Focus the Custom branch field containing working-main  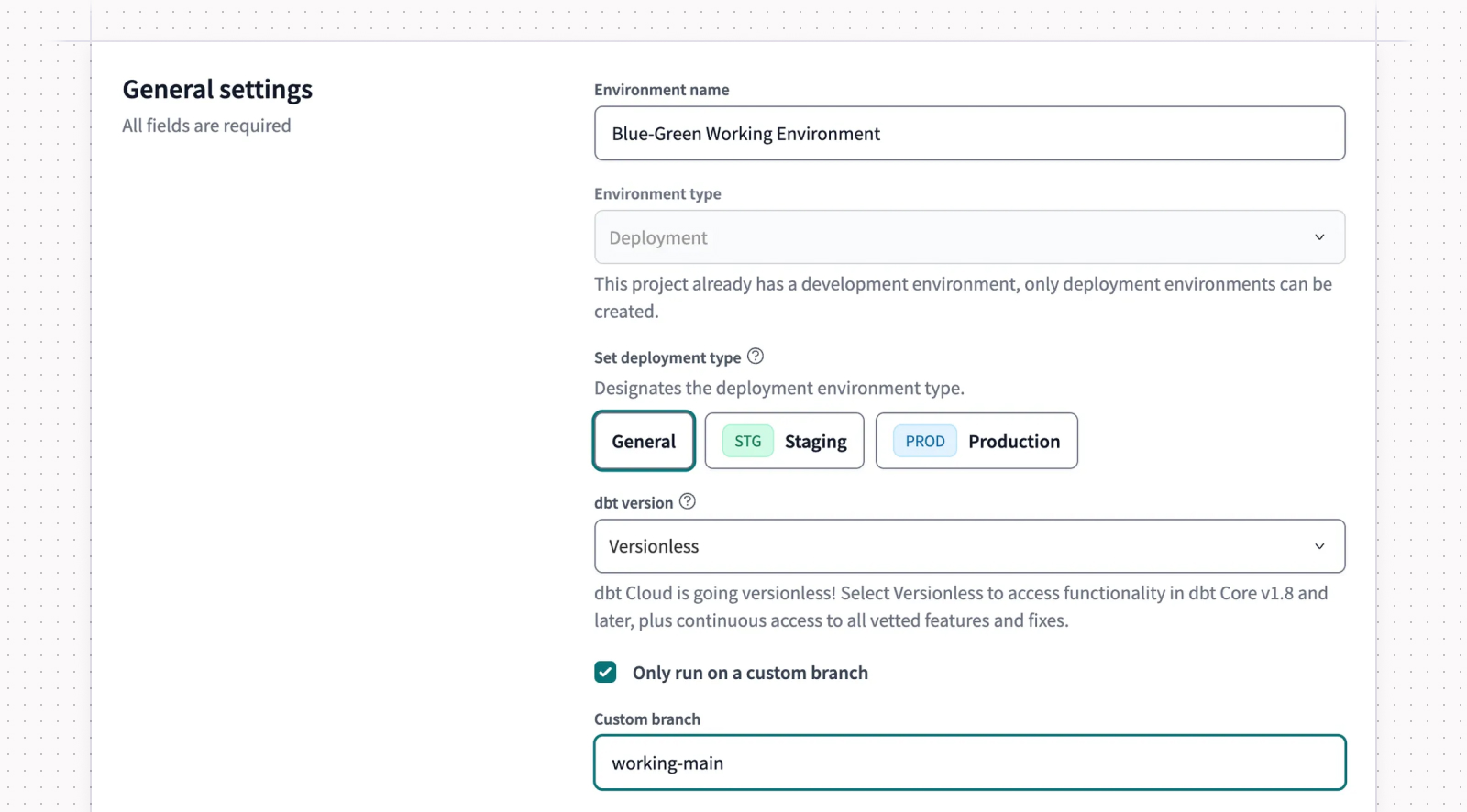point(969,763)
